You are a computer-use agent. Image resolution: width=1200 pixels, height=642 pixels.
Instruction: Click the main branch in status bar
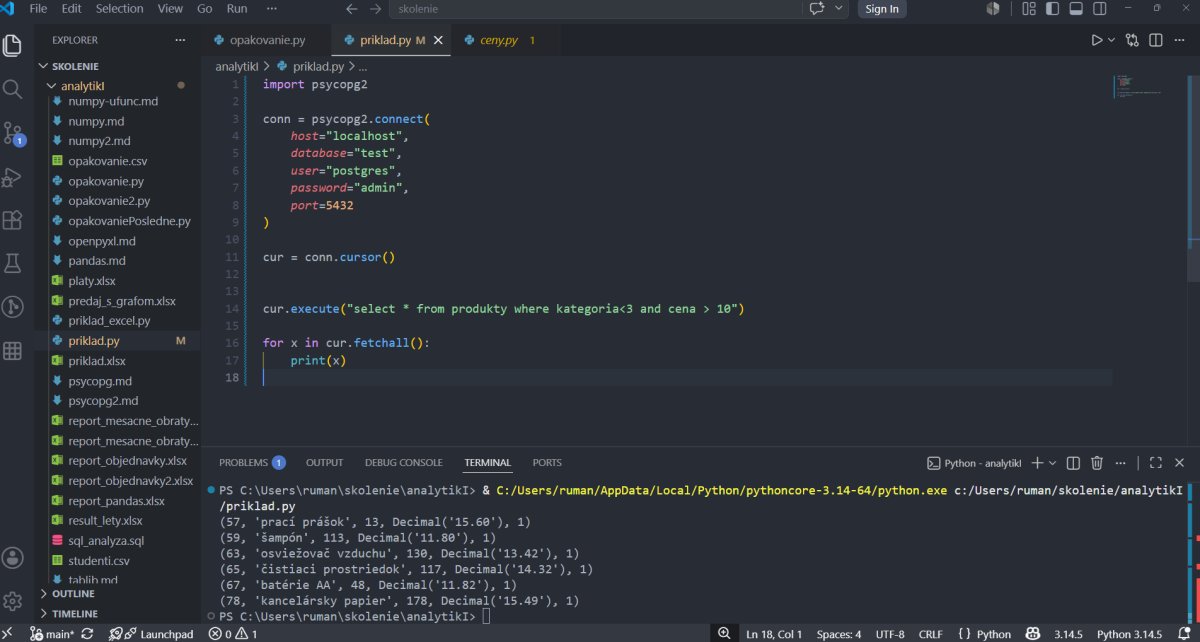52,634
